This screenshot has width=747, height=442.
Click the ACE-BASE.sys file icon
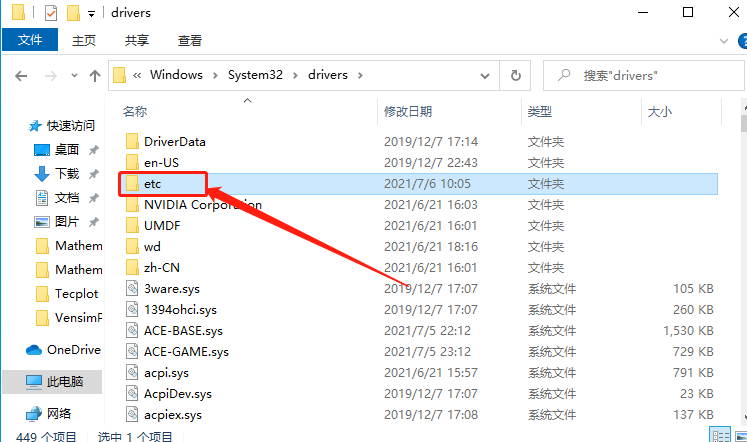click(132, 330)
